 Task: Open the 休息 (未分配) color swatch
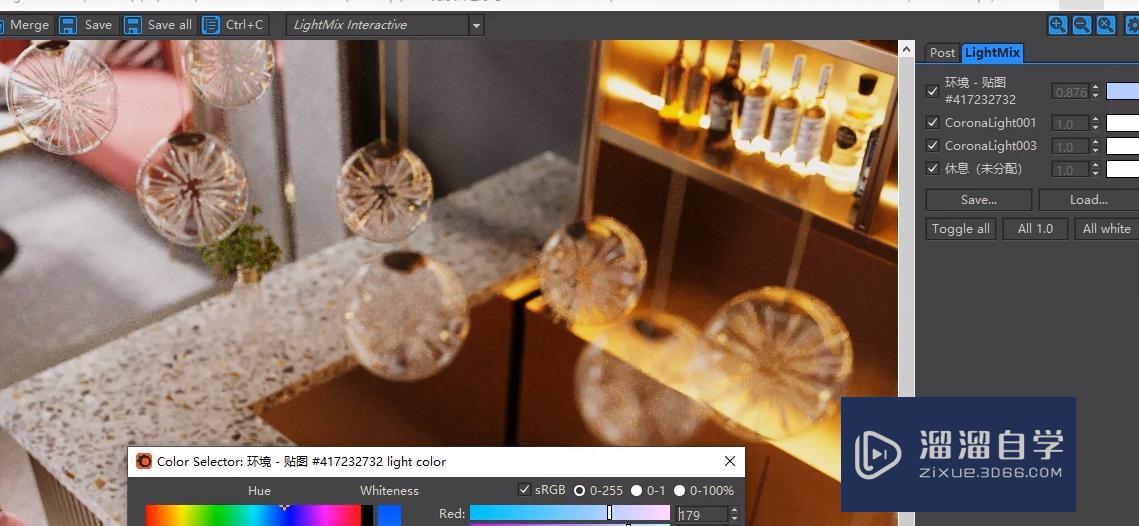point(1122,169)
